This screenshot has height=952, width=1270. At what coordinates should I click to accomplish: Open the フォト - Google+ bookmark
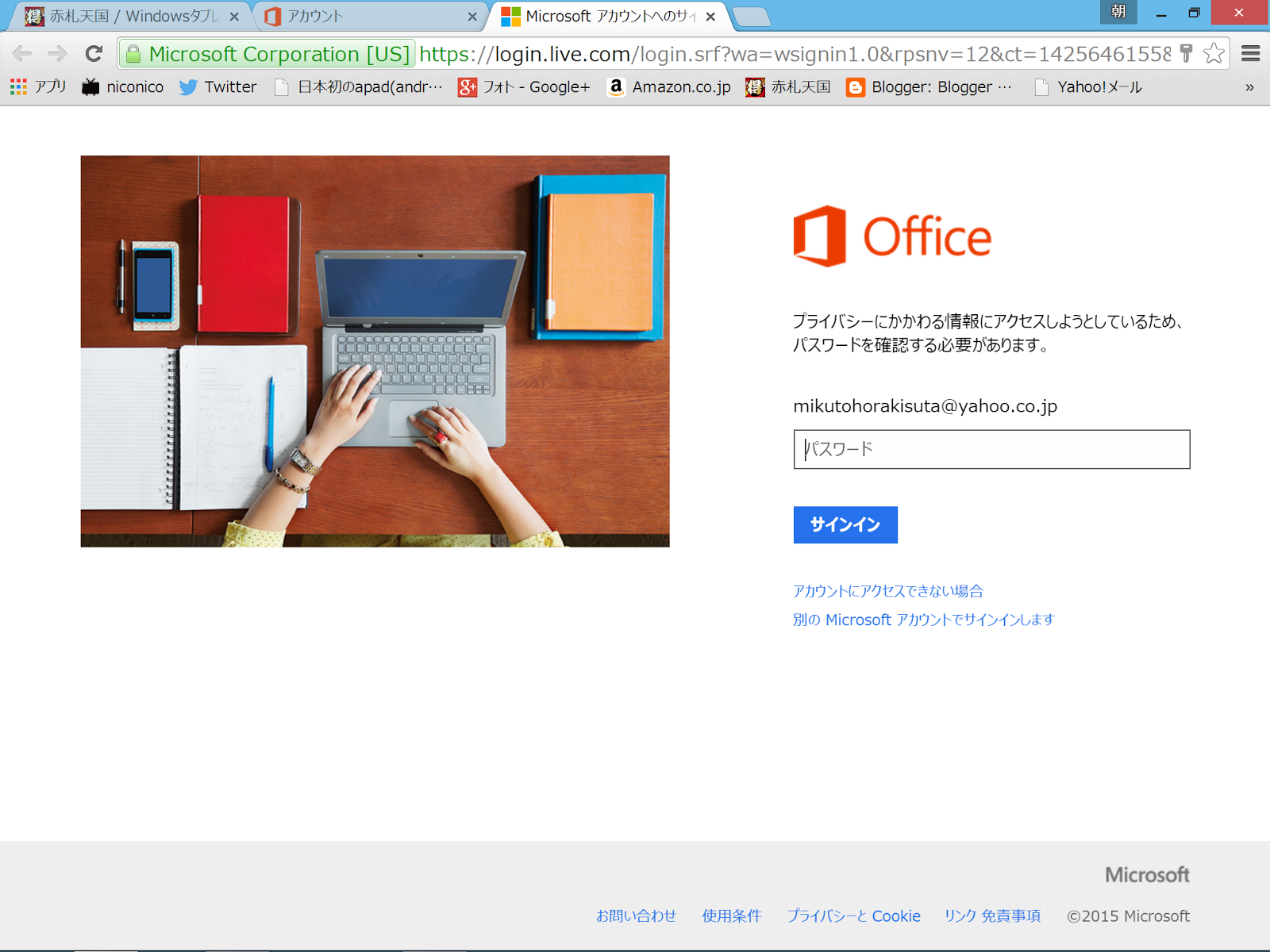point(524,86)
